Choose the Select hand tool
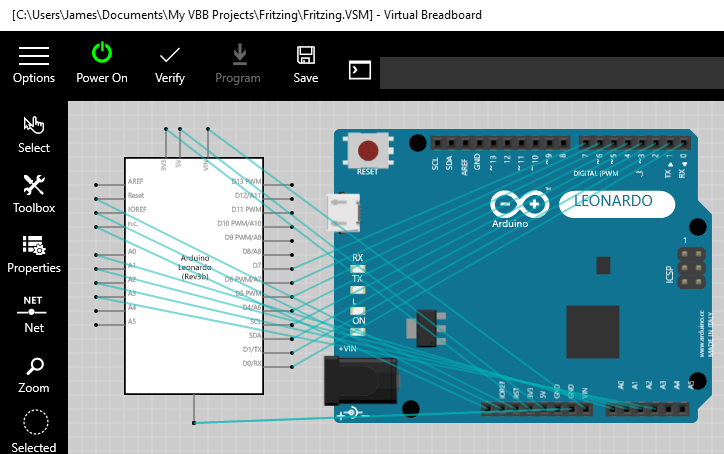724x454 pixels. click(34, 134)
